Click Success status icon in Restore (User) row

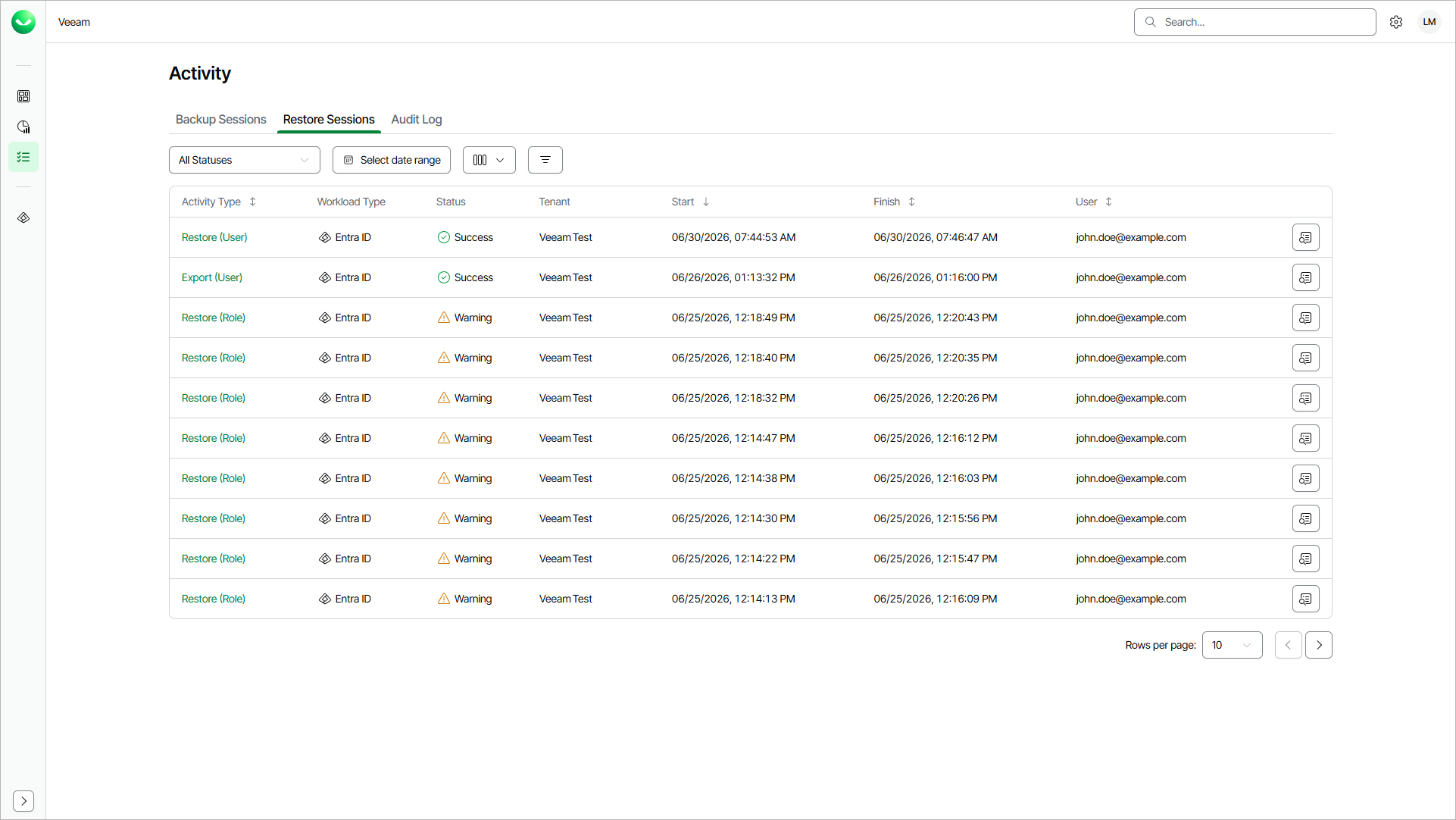click(444, 237)
